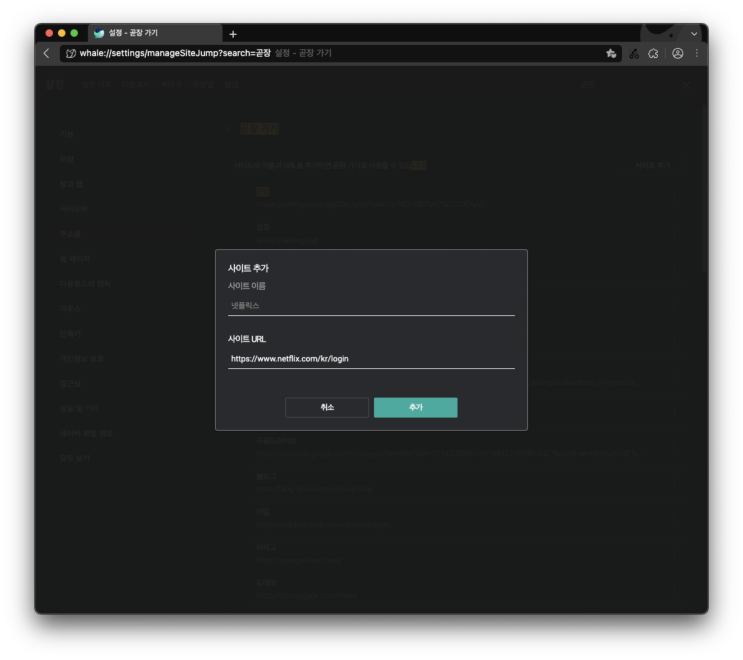Image resolution: width=743 pixels, height=660 pixels.
Task: Select 접근성 in settings sidebar
Action: tap(70, 383)
